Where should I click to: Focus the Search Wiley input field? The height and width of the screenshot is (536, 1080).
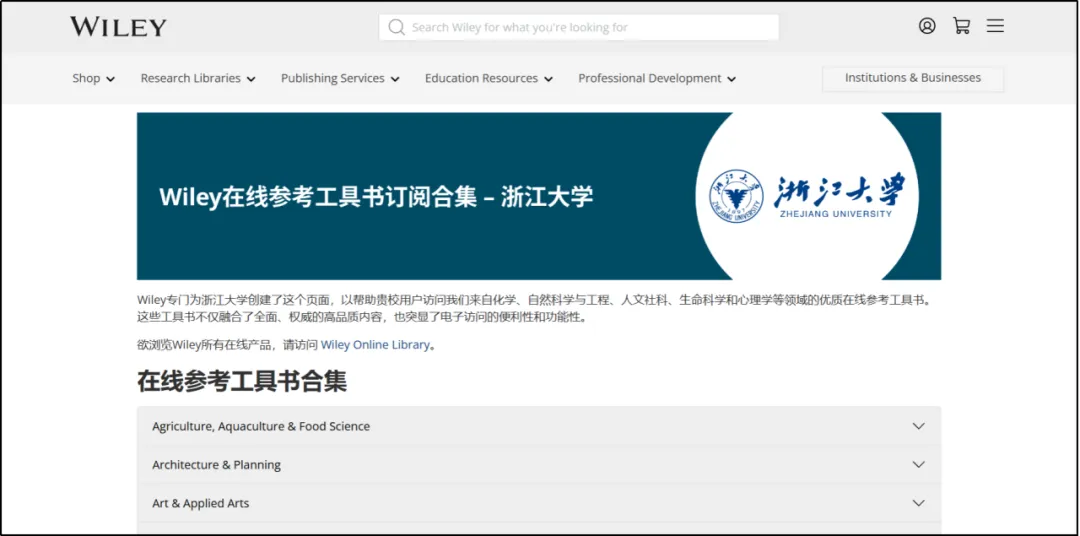tap(579, 28)
